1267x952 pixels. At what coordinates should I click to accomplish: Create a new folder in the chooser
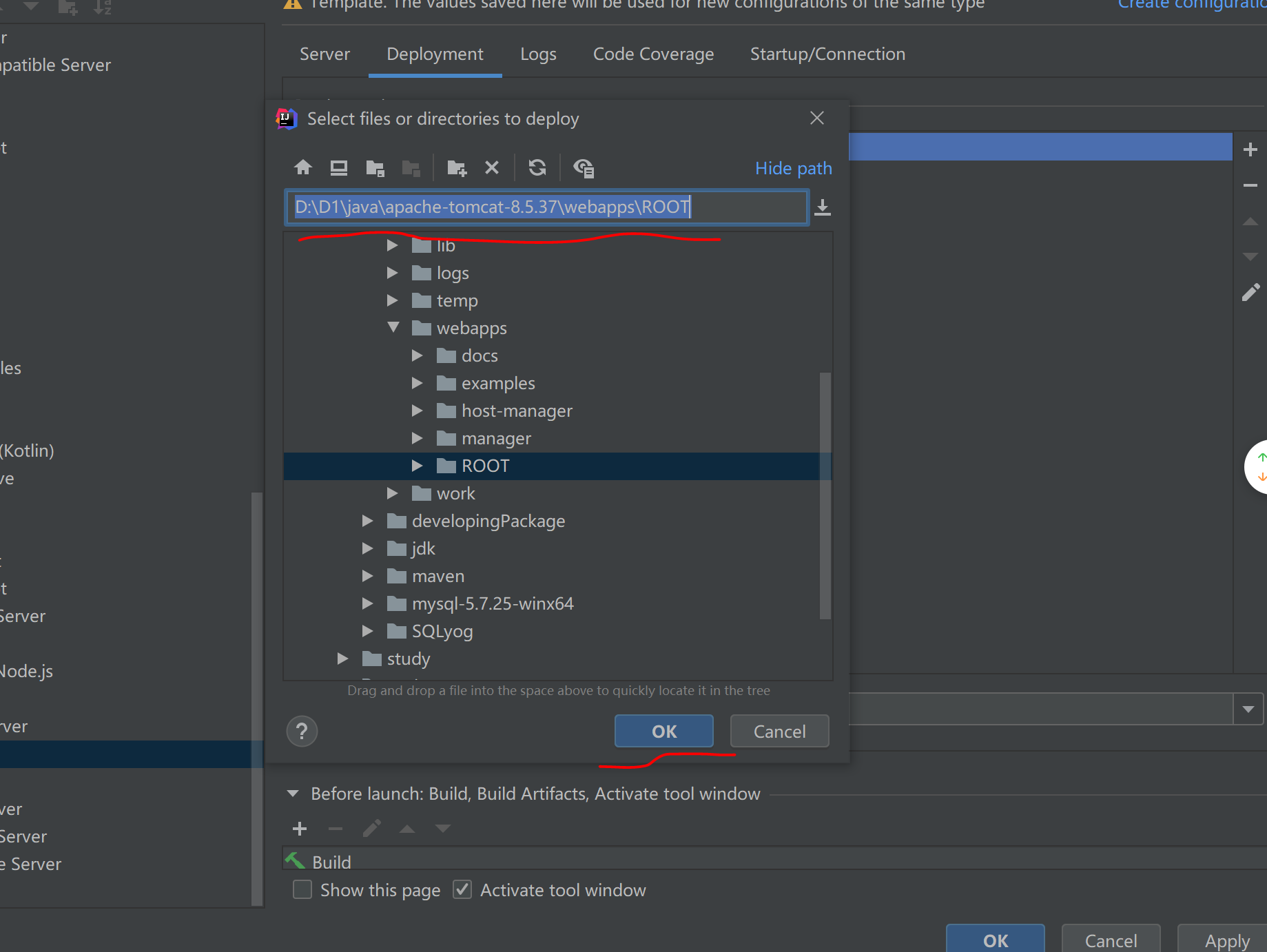457,168
